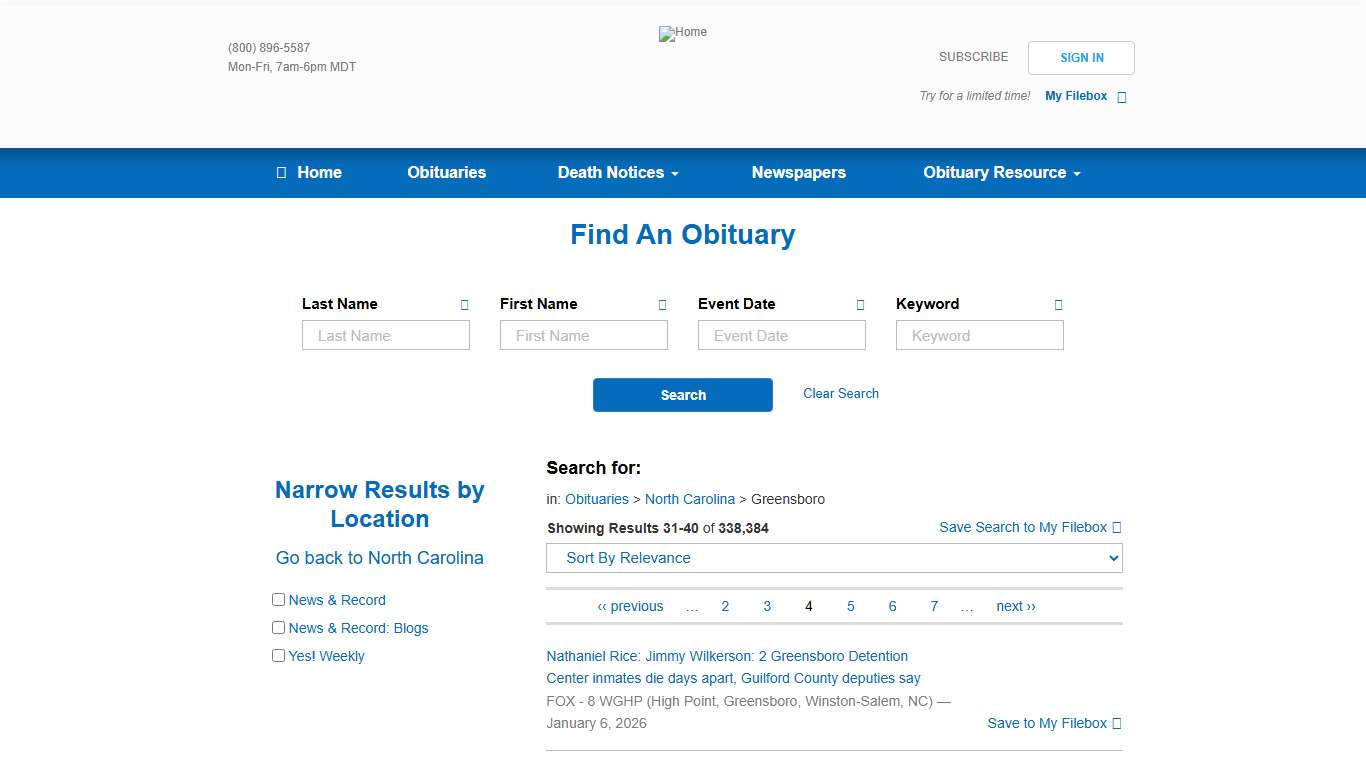Select Obituaries in the navigation bar
The width and height of the screenshot is (1366, 768).
[446, 172]
